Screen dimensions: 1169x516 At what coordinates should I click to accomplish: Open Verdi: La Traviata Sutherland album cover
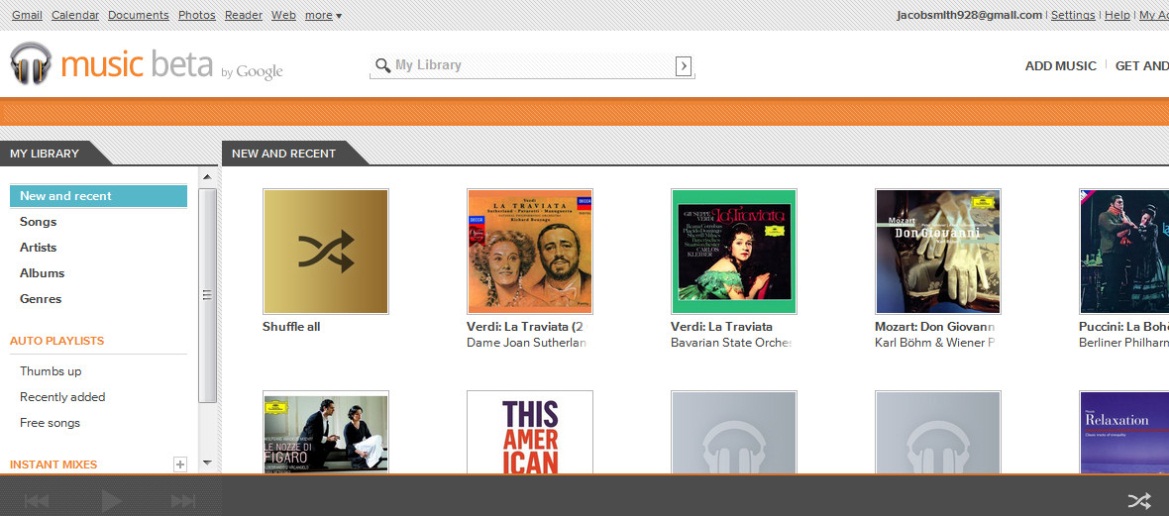coord(529,251)
